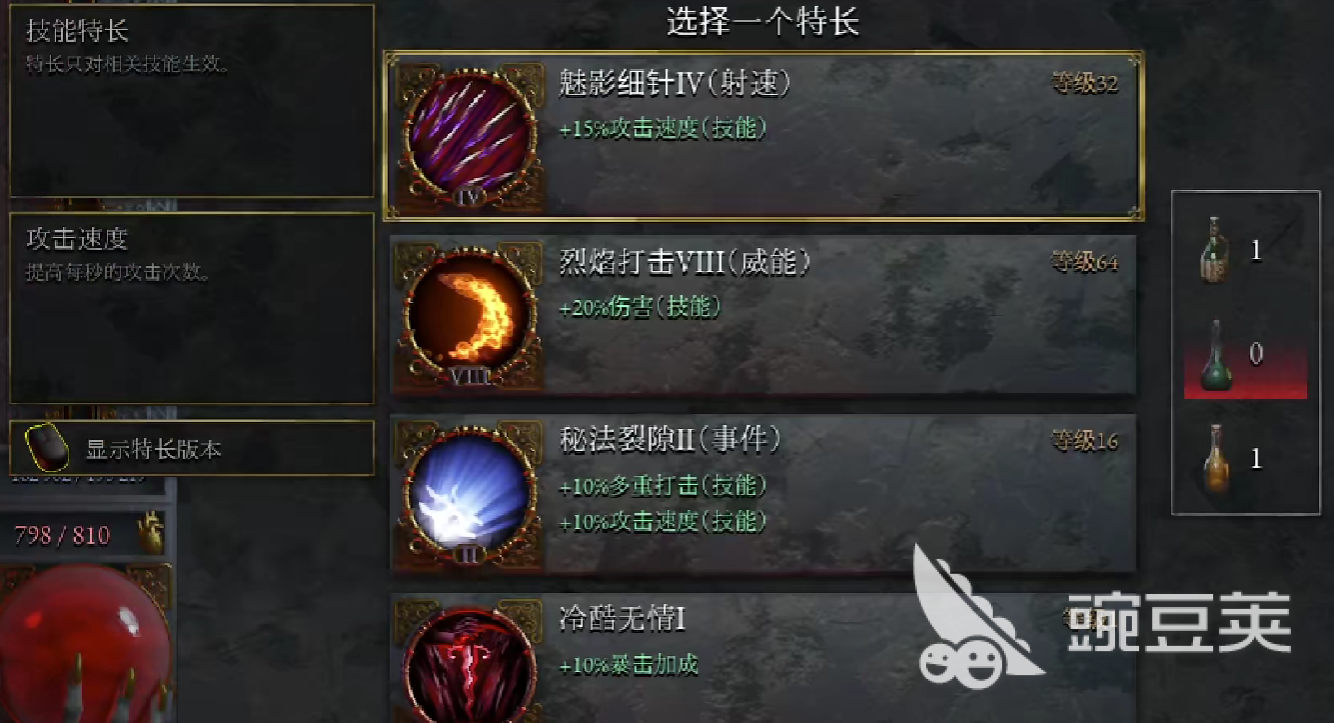The image size is (1334, 723).
Task: Toggle 显示特长版本 option
Action: point(192,448)
